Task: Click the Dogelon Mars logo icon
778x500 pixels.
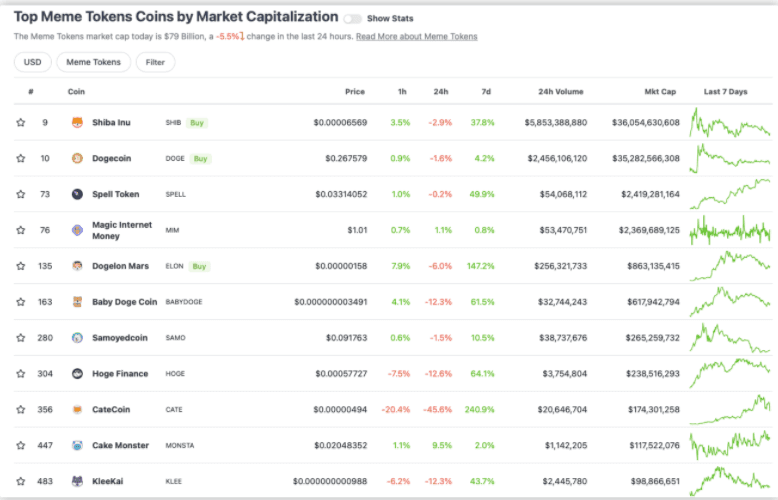Action: click(77, 266)
